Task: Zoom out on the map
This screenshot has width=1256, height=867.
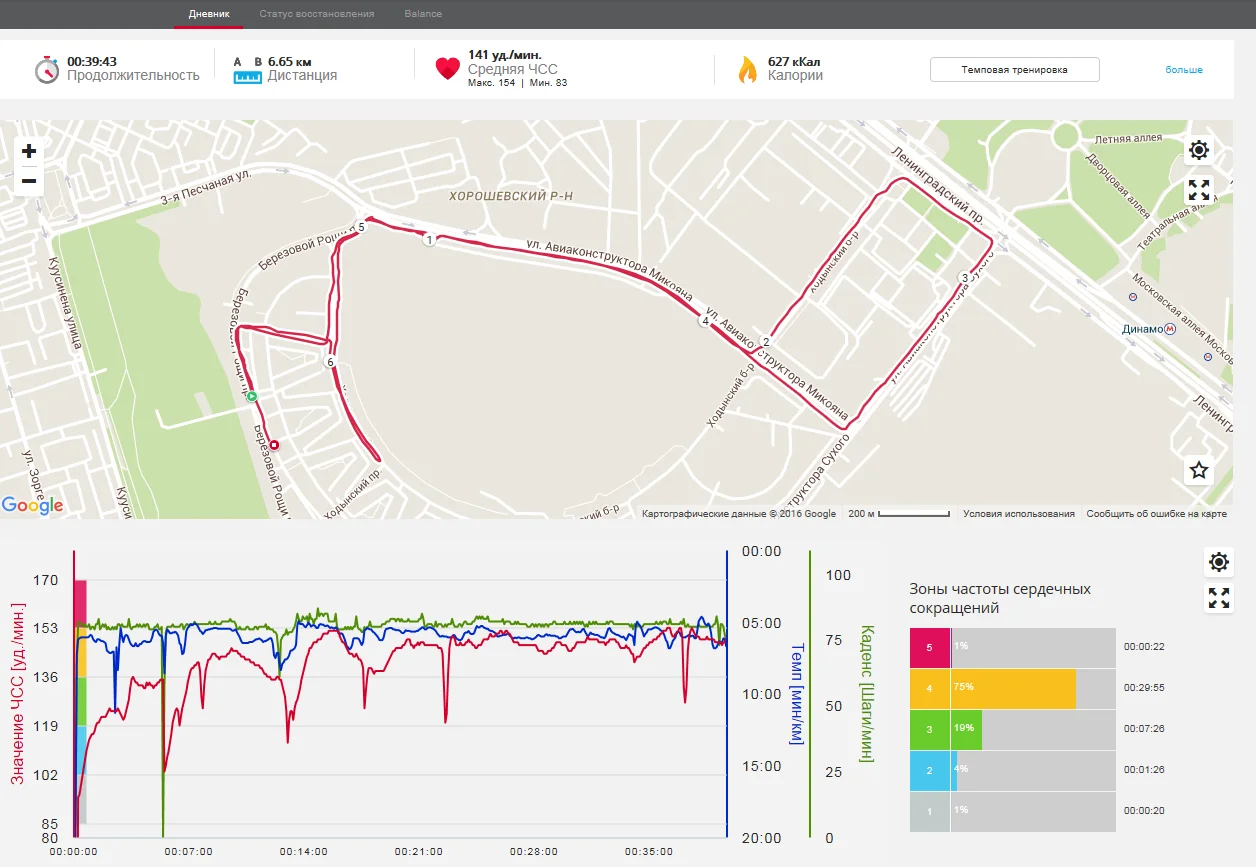Action: tap(29, 181)
